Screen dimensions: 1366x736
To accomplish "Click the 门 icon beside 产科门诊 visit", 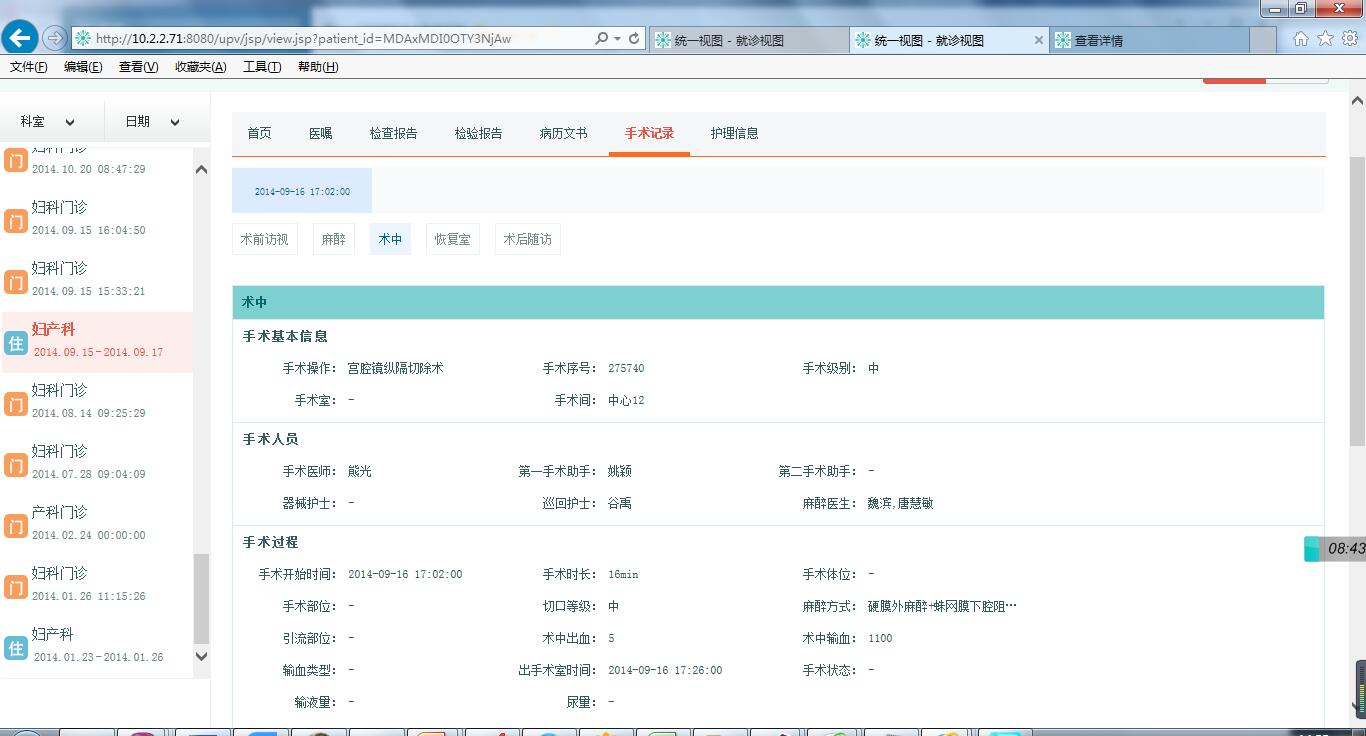I will (x=16, y=525).
